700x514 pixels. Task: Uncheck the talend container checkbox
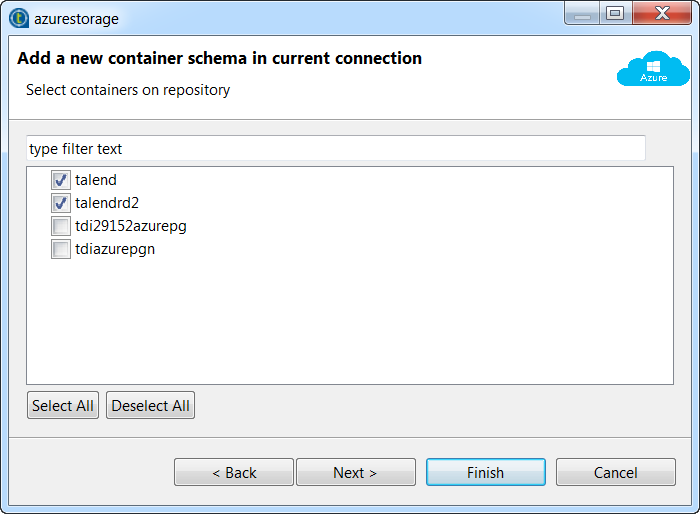tap(61, 181)
